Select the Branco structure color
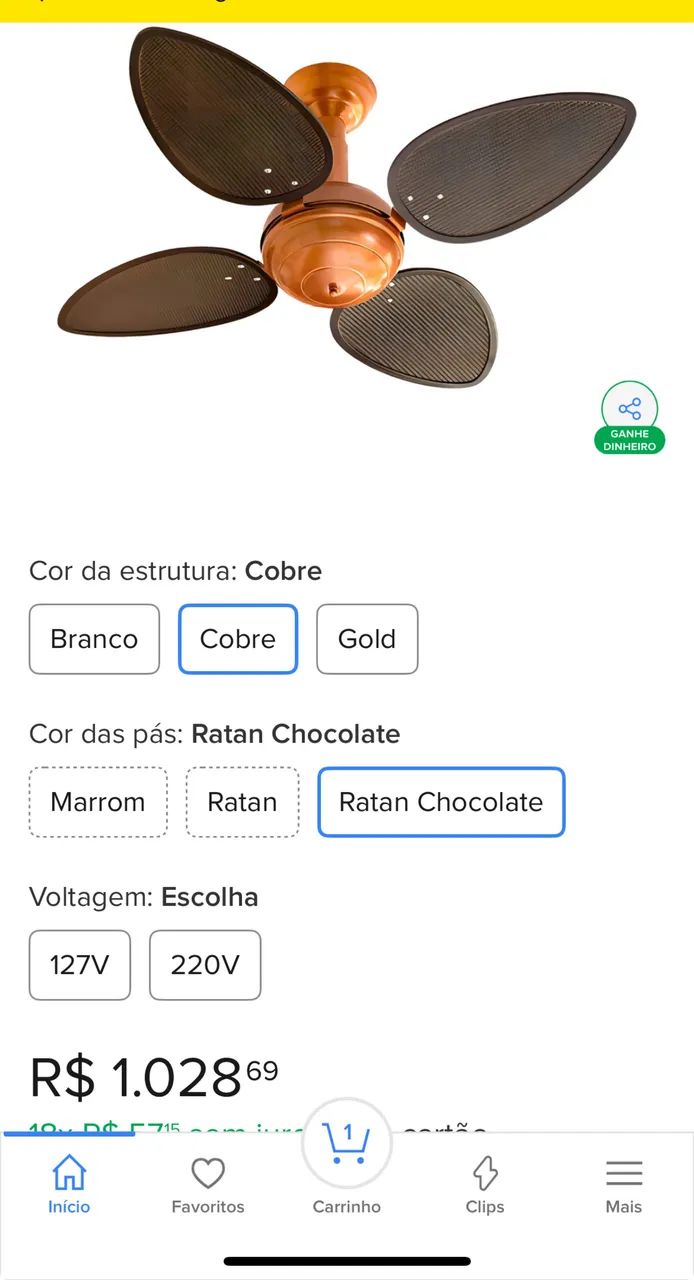 [x=94, y=639]
